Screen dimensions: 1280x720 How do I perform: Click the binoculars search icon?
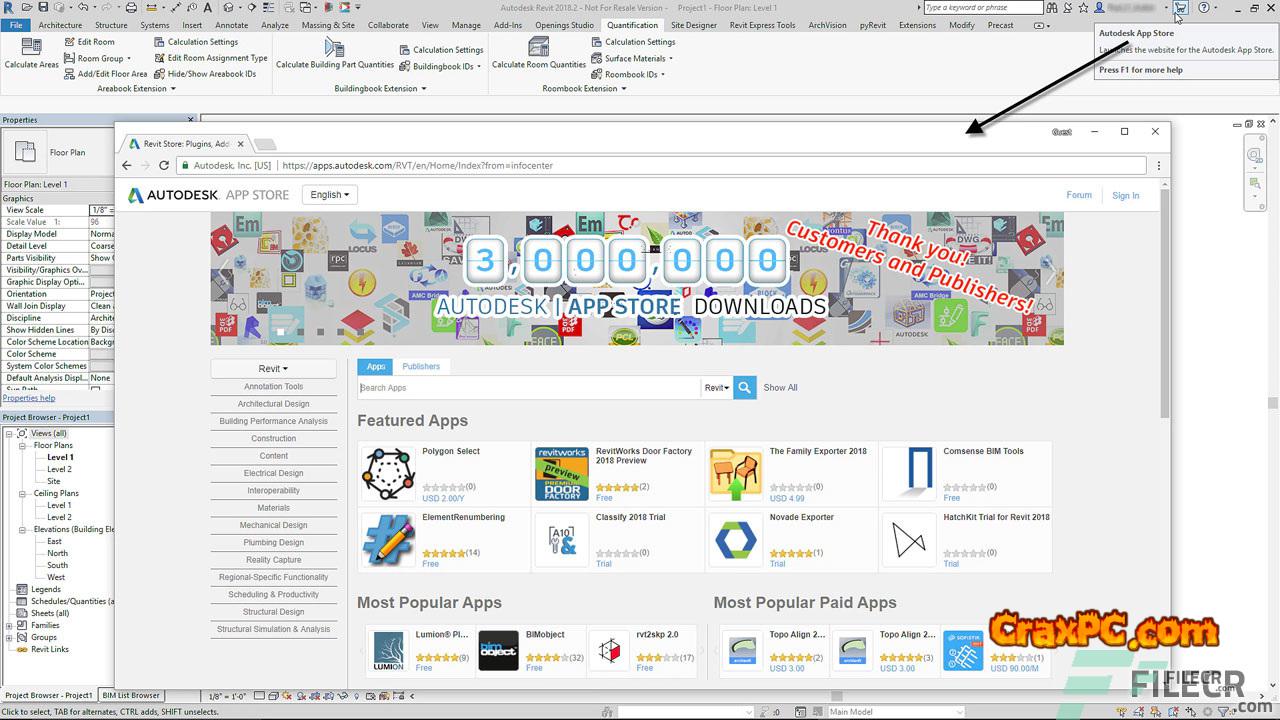coord(1054,8)
